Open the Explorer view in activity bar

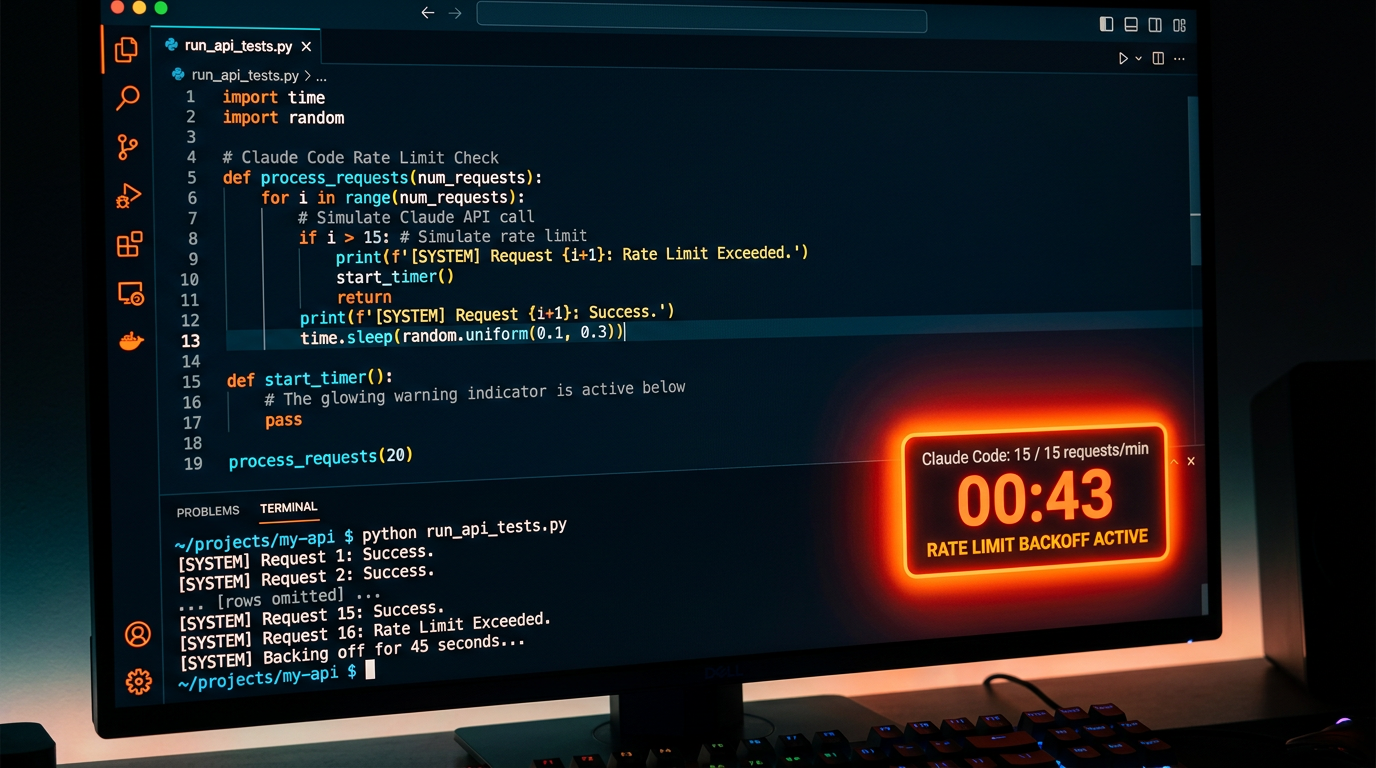tap(126, 50)
